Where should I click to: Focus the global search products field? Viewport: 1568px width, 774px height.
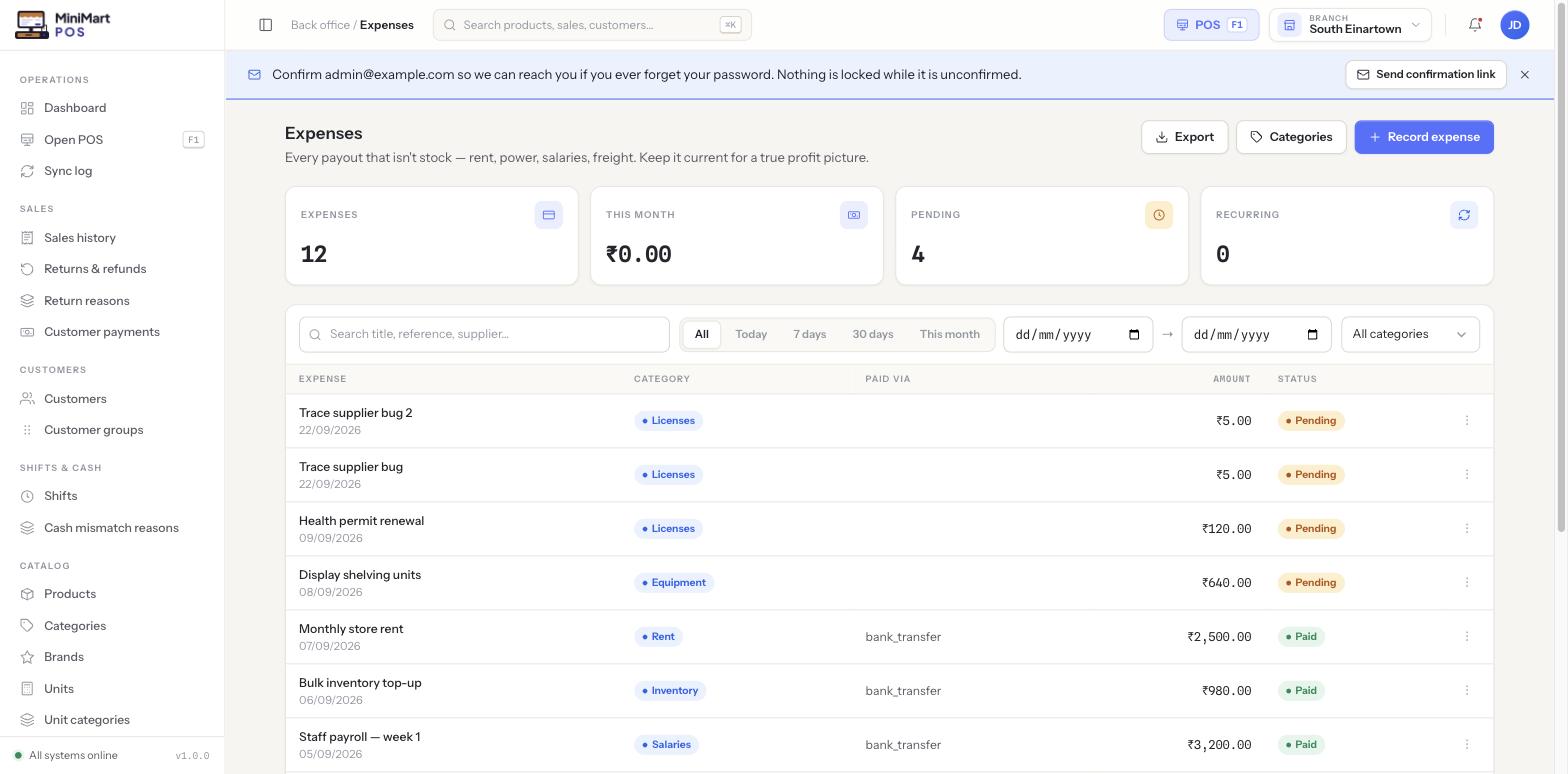tap(592, 25)
